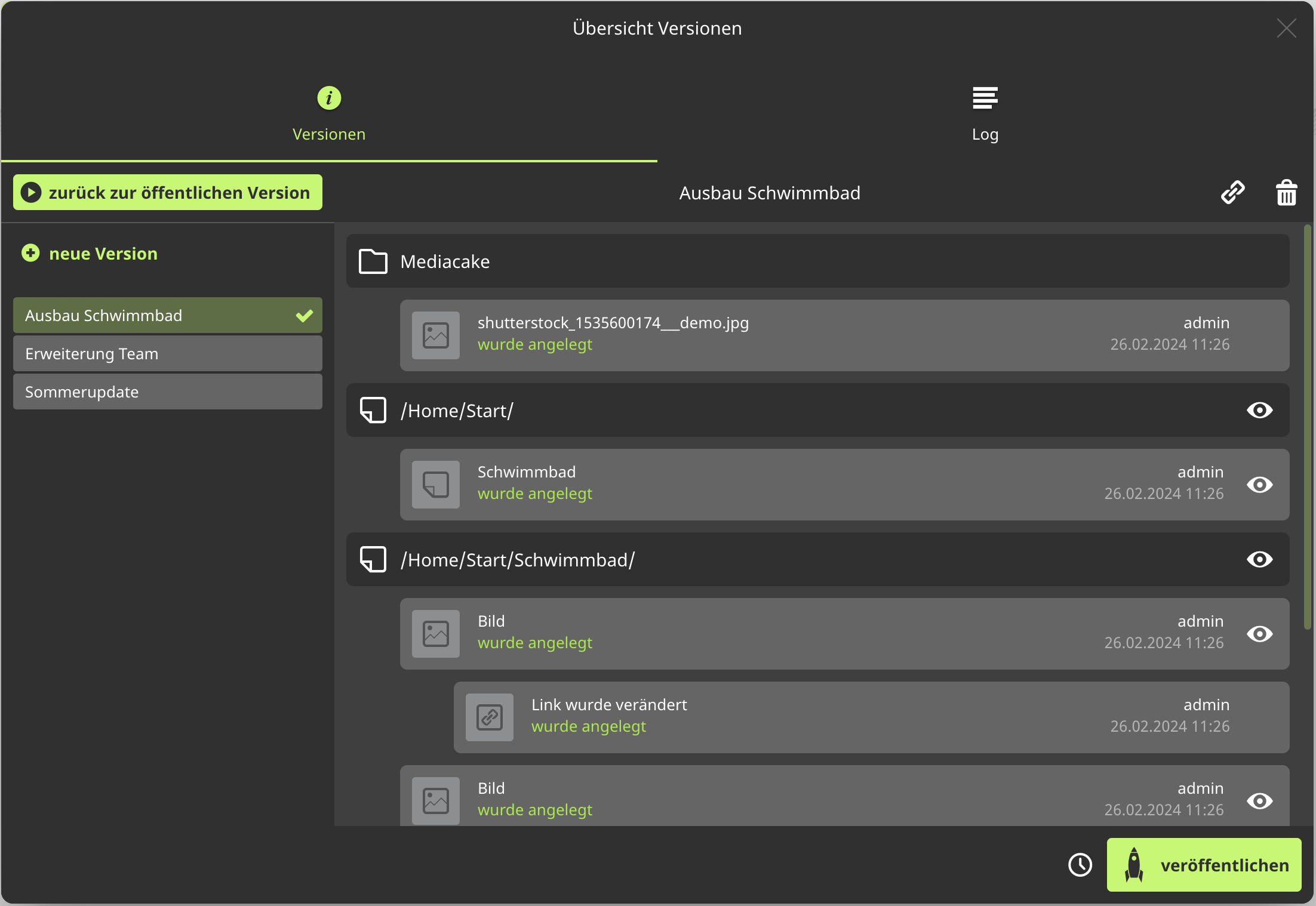Click the Mediacake folder icon
Image resolution: width=1316 pixels, height=906 pixels.
pyautogui.click(x=373, y=261)
